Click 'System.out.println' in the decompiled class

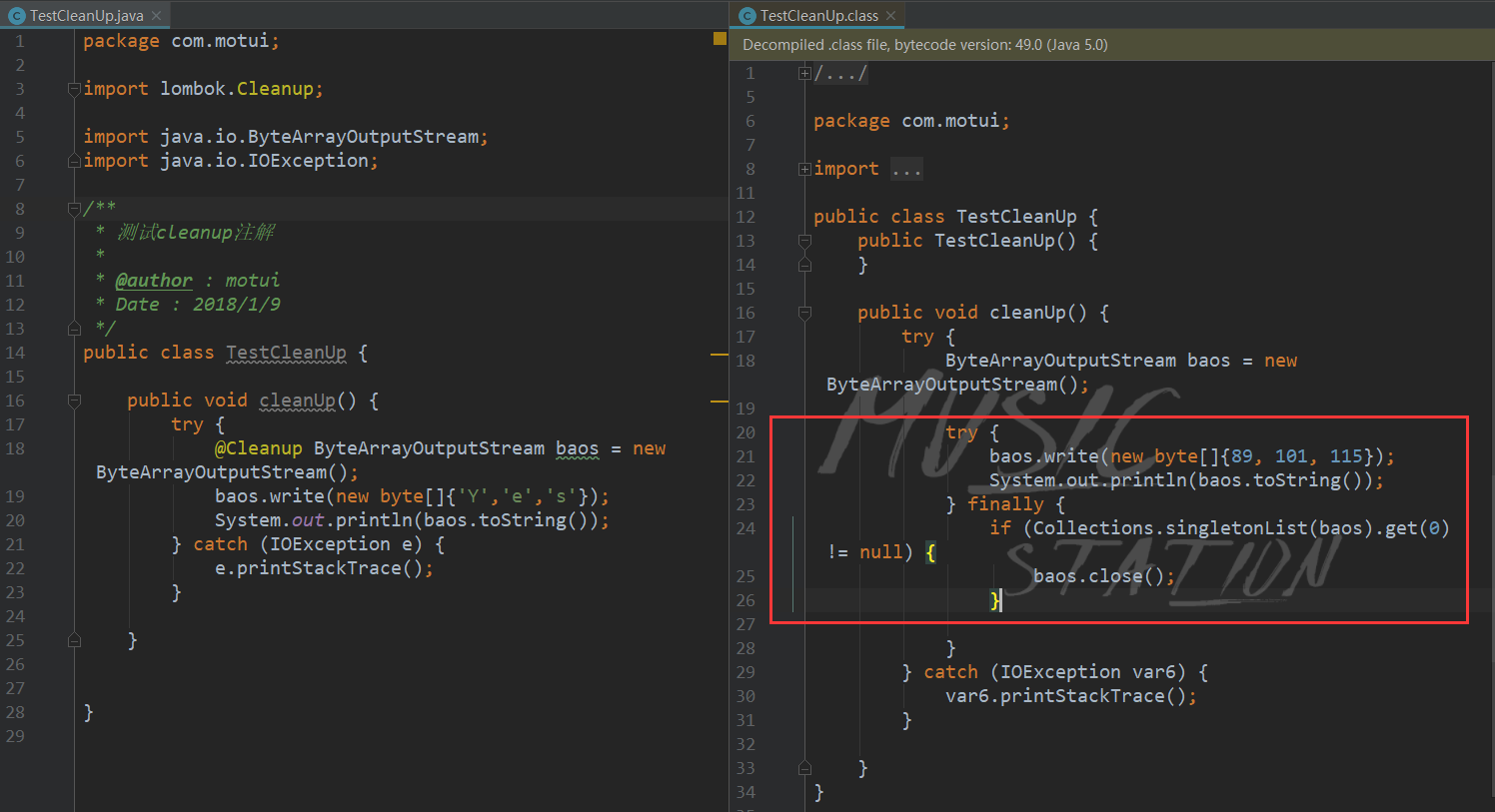[x=1088, y=480]
